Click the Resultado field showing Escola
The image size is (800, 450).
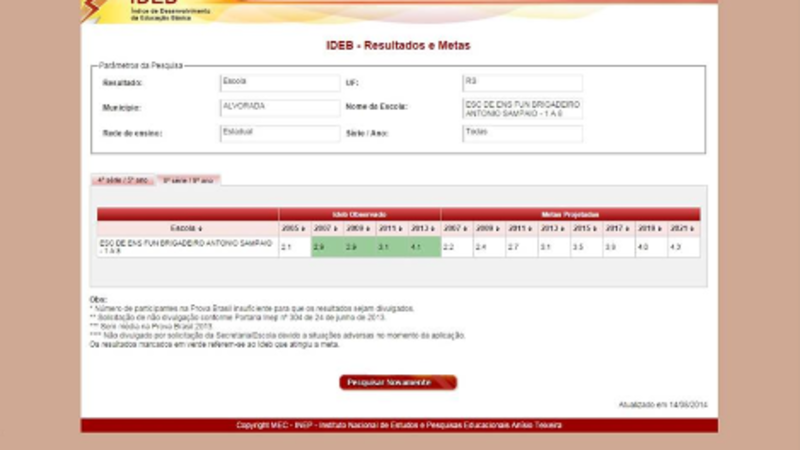[280, 83]
